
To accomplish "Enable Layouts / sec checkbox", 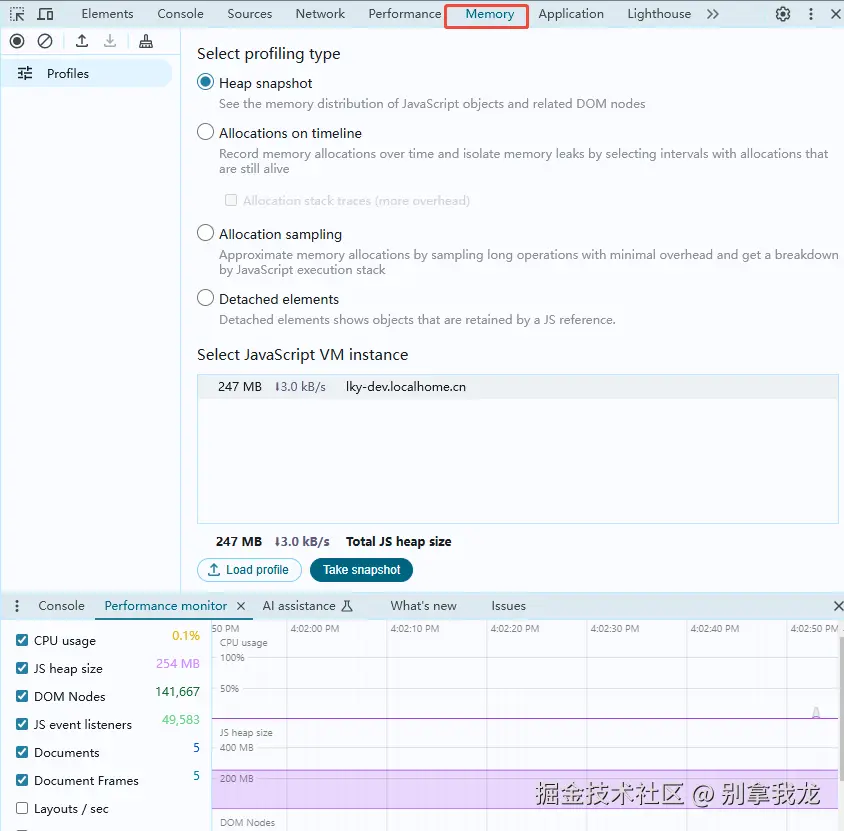I will 22,808.
